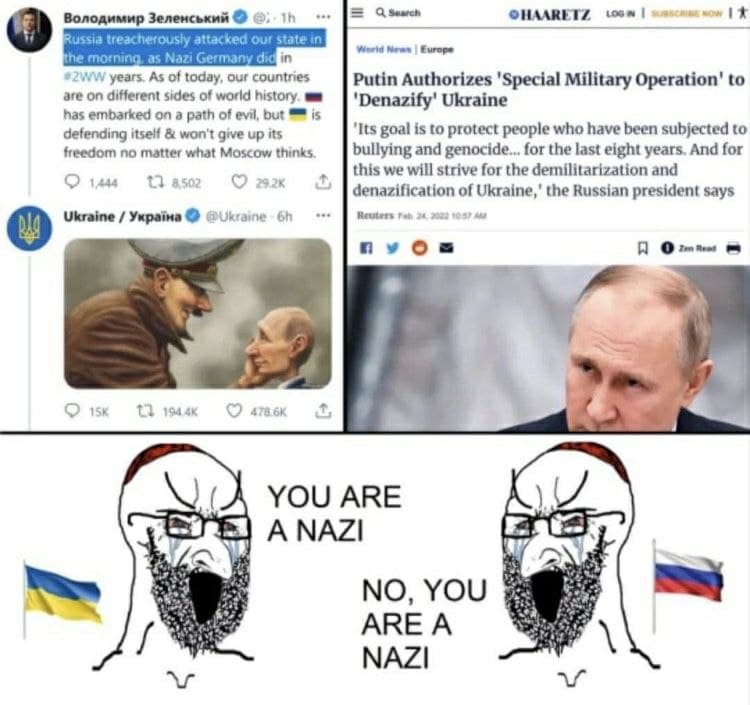Email the article with envelope icon
Screen dimensions: 750x705
pos(446,248)
